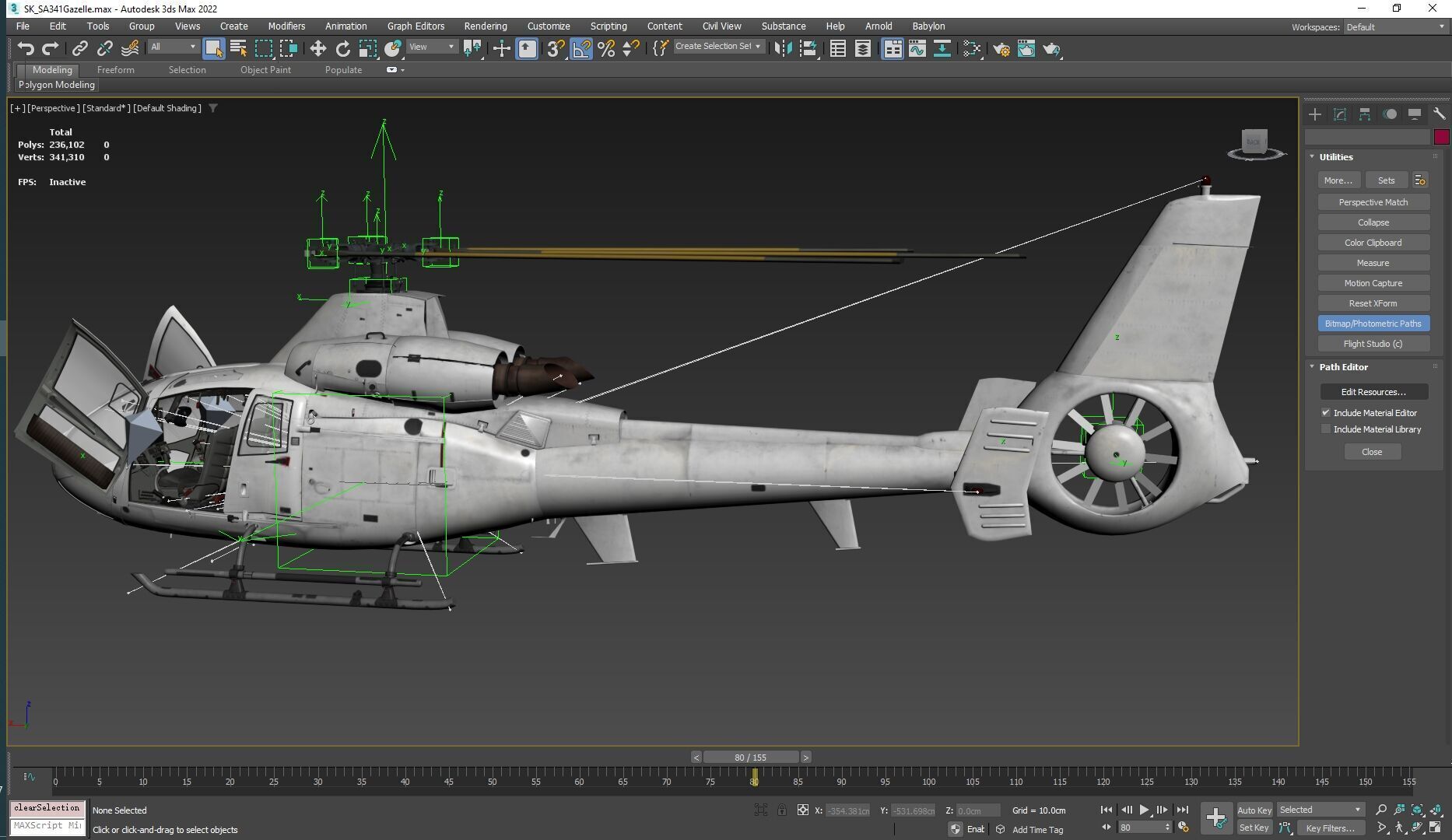Switch to the Create command panel tab
Viewport: 1452px width, 840px height.
(x=1315, y=114)
